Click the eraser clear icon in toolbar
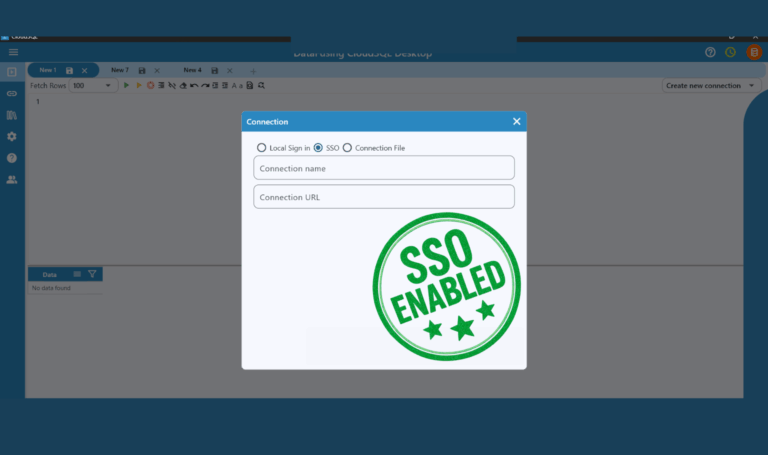Image resolution: width=768 pixels, height=455 pixels. (183, 85)
